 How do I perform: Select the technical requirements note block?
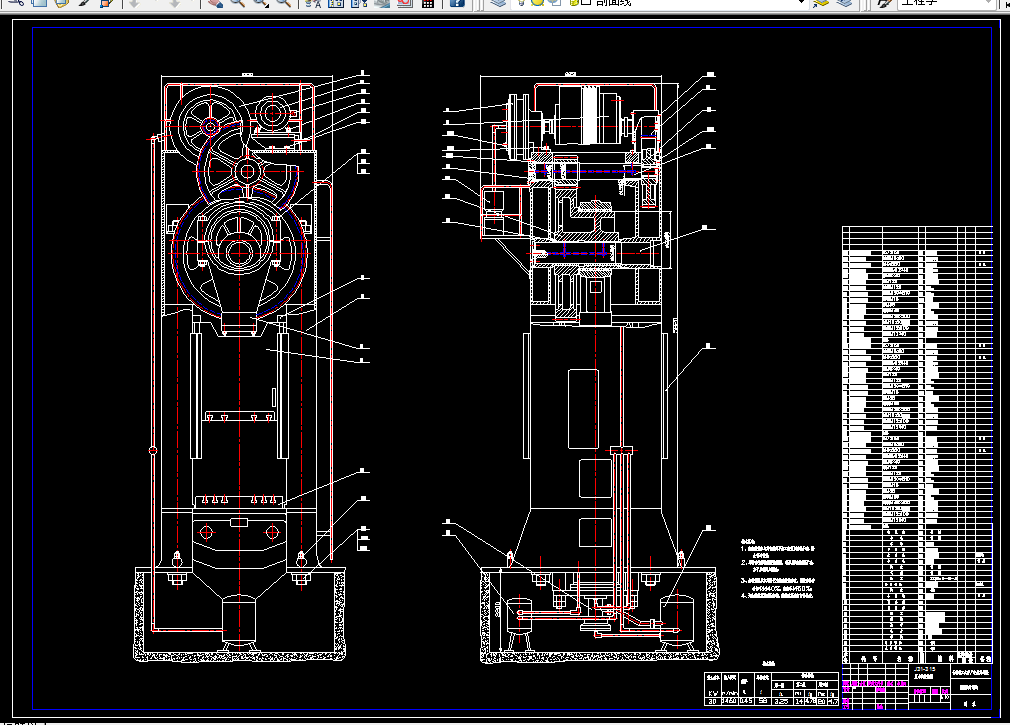click(x=777, y=570)
